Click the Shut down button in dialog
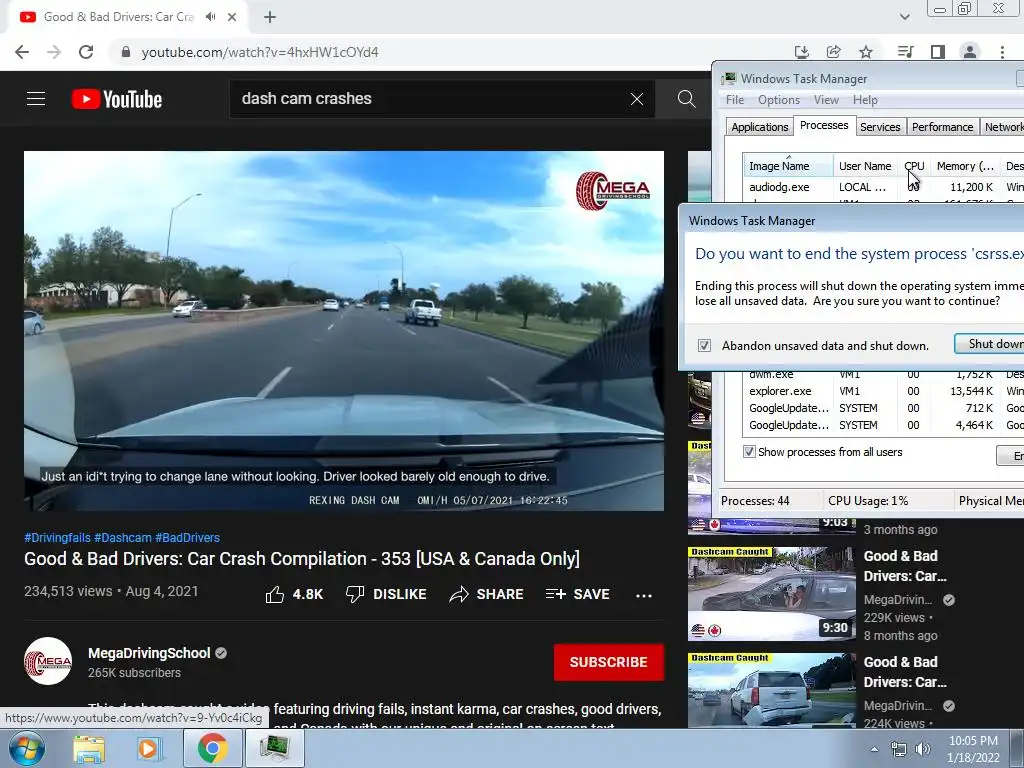This screenshot has height=768, width=1024. pos(989,344)
